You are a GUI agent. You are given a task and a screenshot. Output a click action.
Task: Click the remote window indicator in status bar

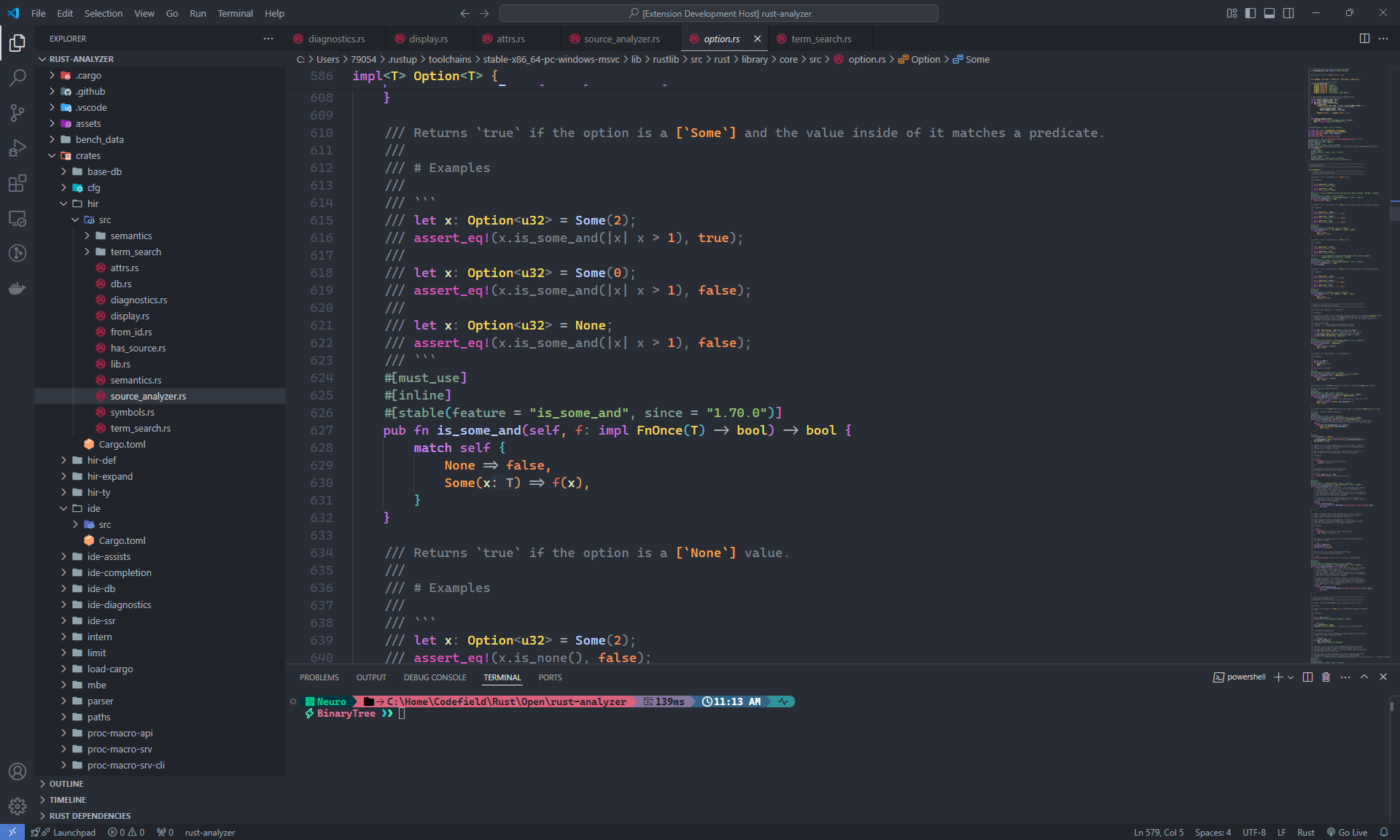[12, 832]
